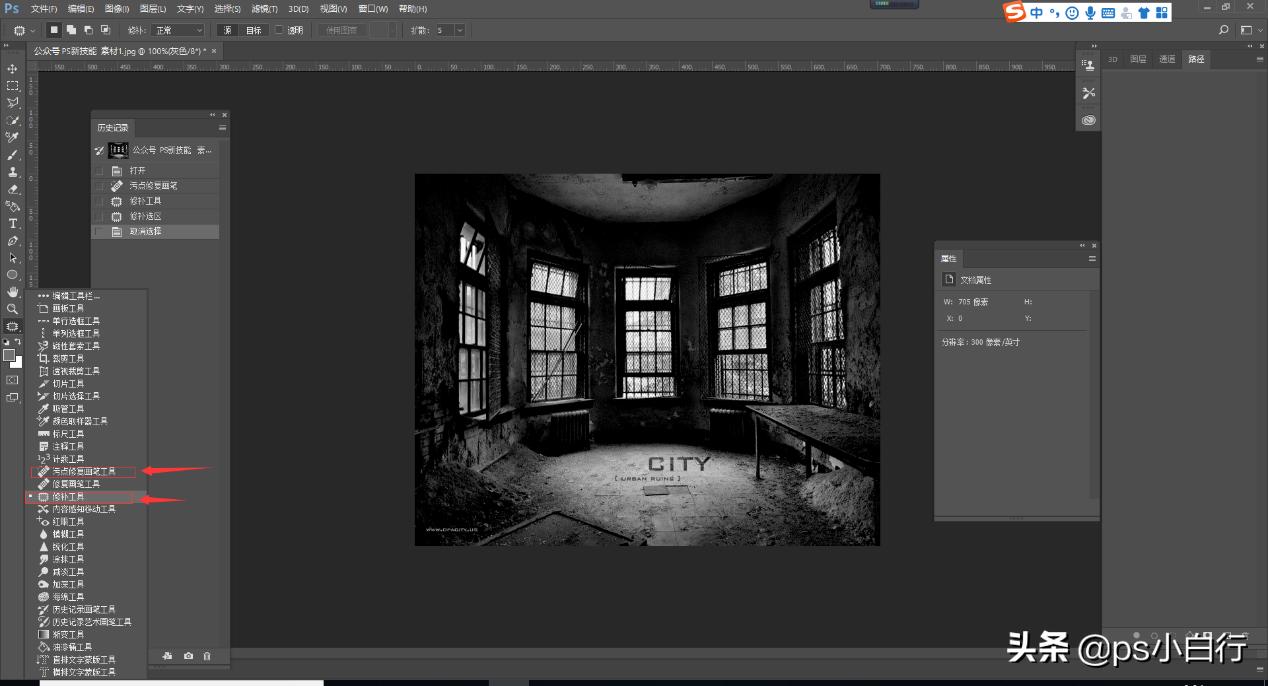Click the Patch tool in the left toolbar
Image resolution: width=1268 pixels, height=686 pixels.
[13, 326]
